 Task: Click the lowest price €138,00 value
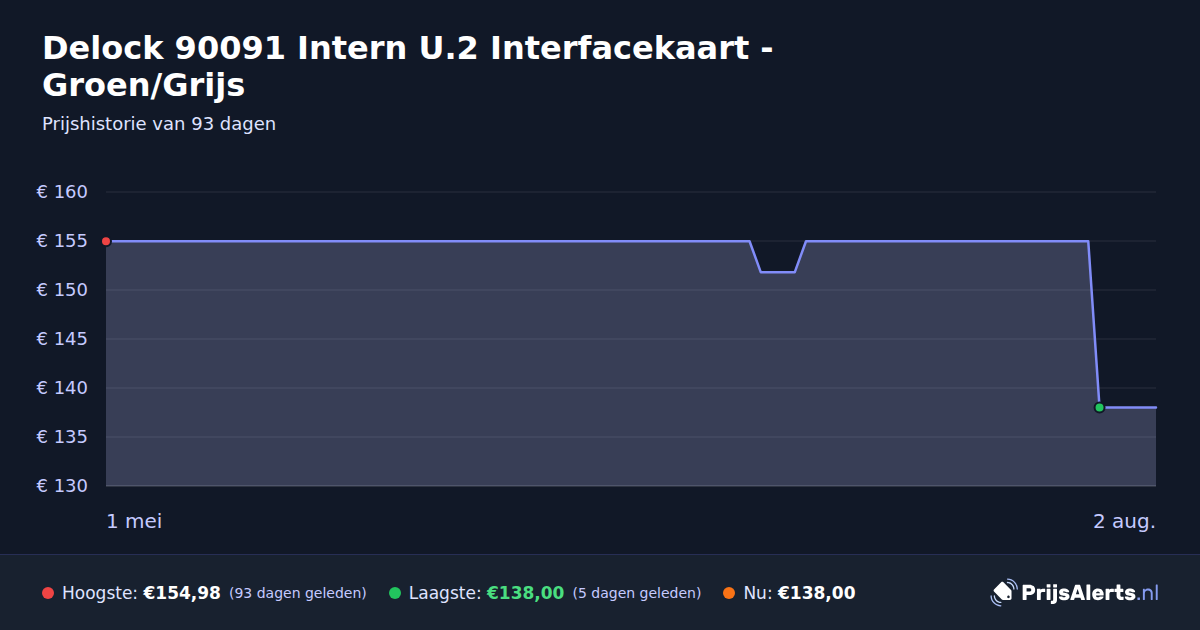click(525, 593)
